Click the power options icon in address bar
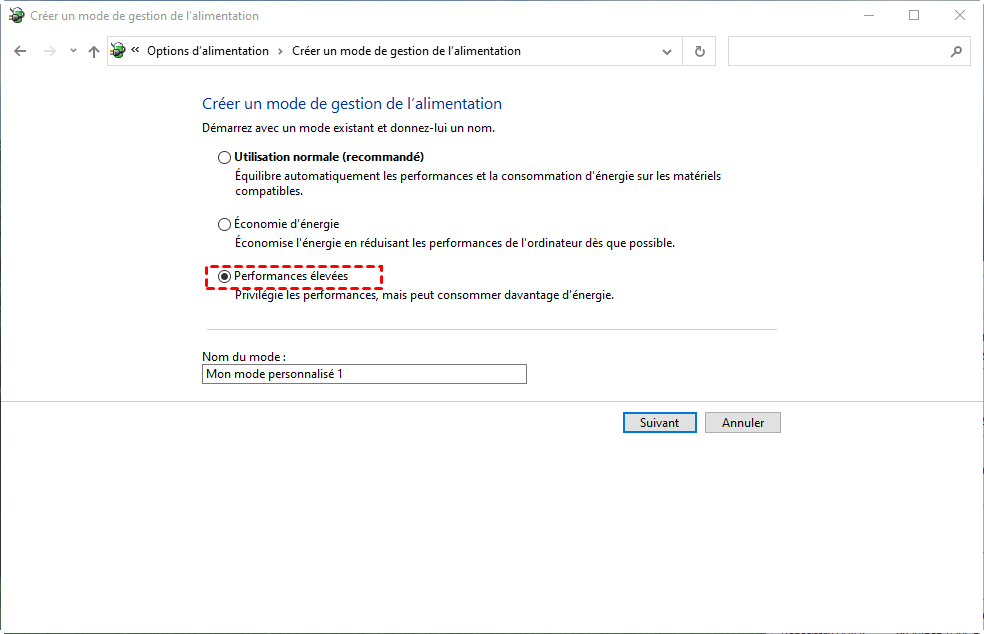 click(x=118, y=51)
